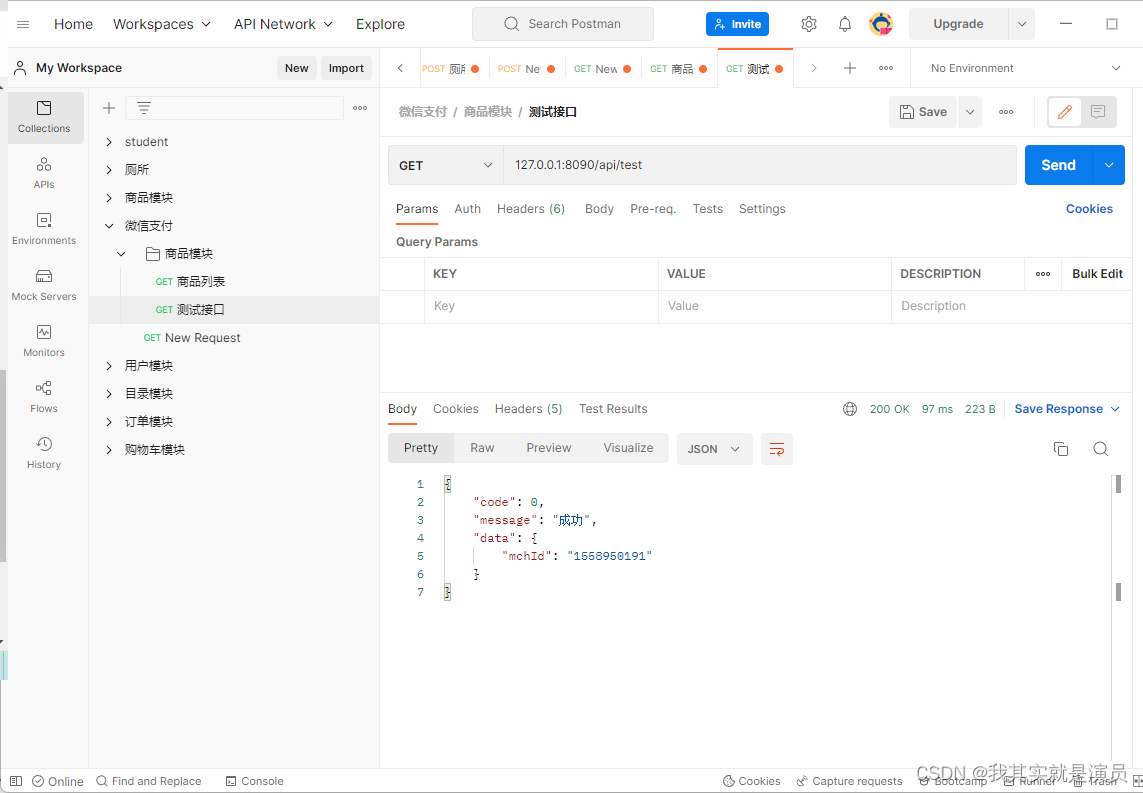Open the tab bar three-dot options
The width and height of the screenshot is (1143, 793).
[886, 68]
